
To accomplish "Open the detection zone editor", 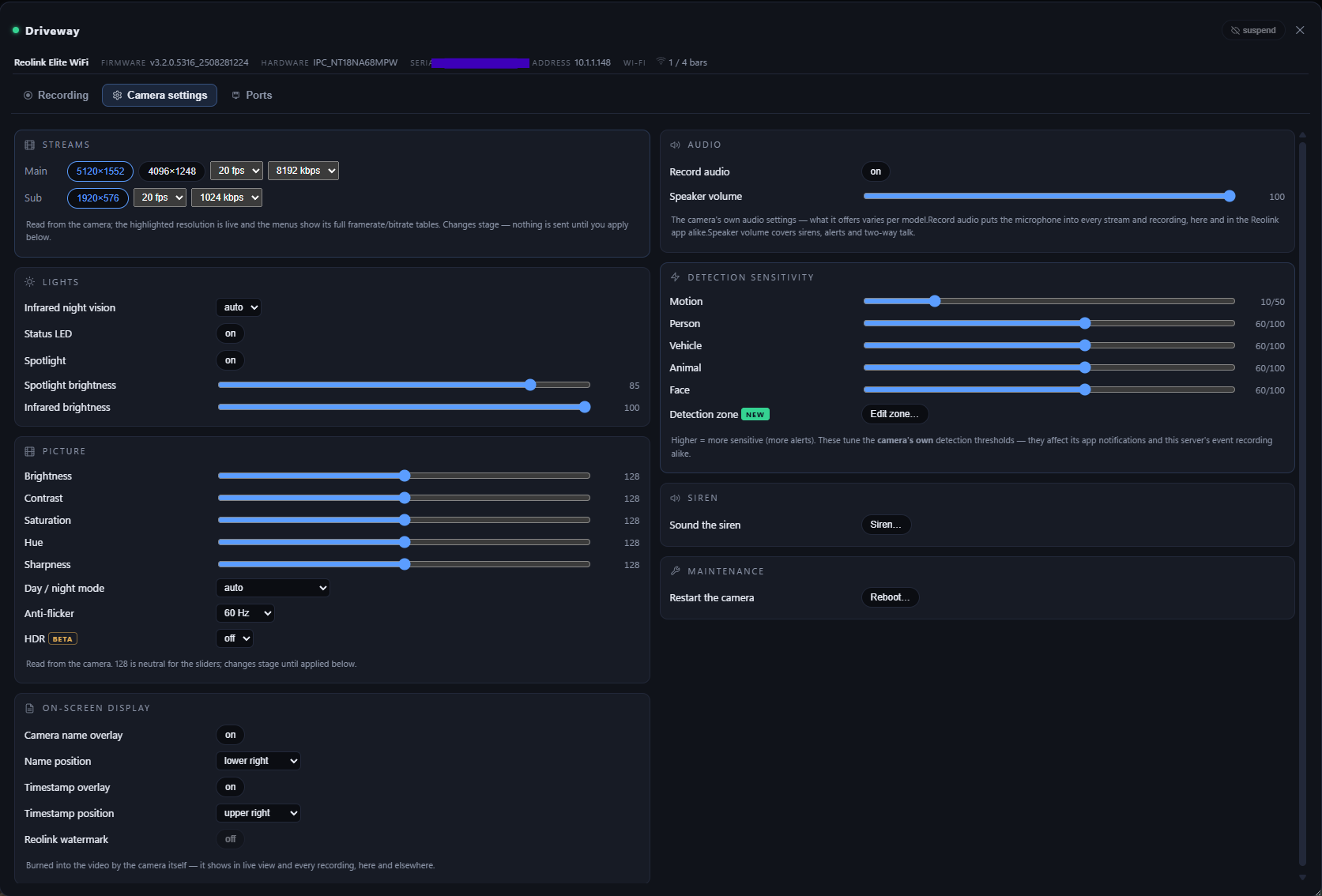I will point(895,414).
